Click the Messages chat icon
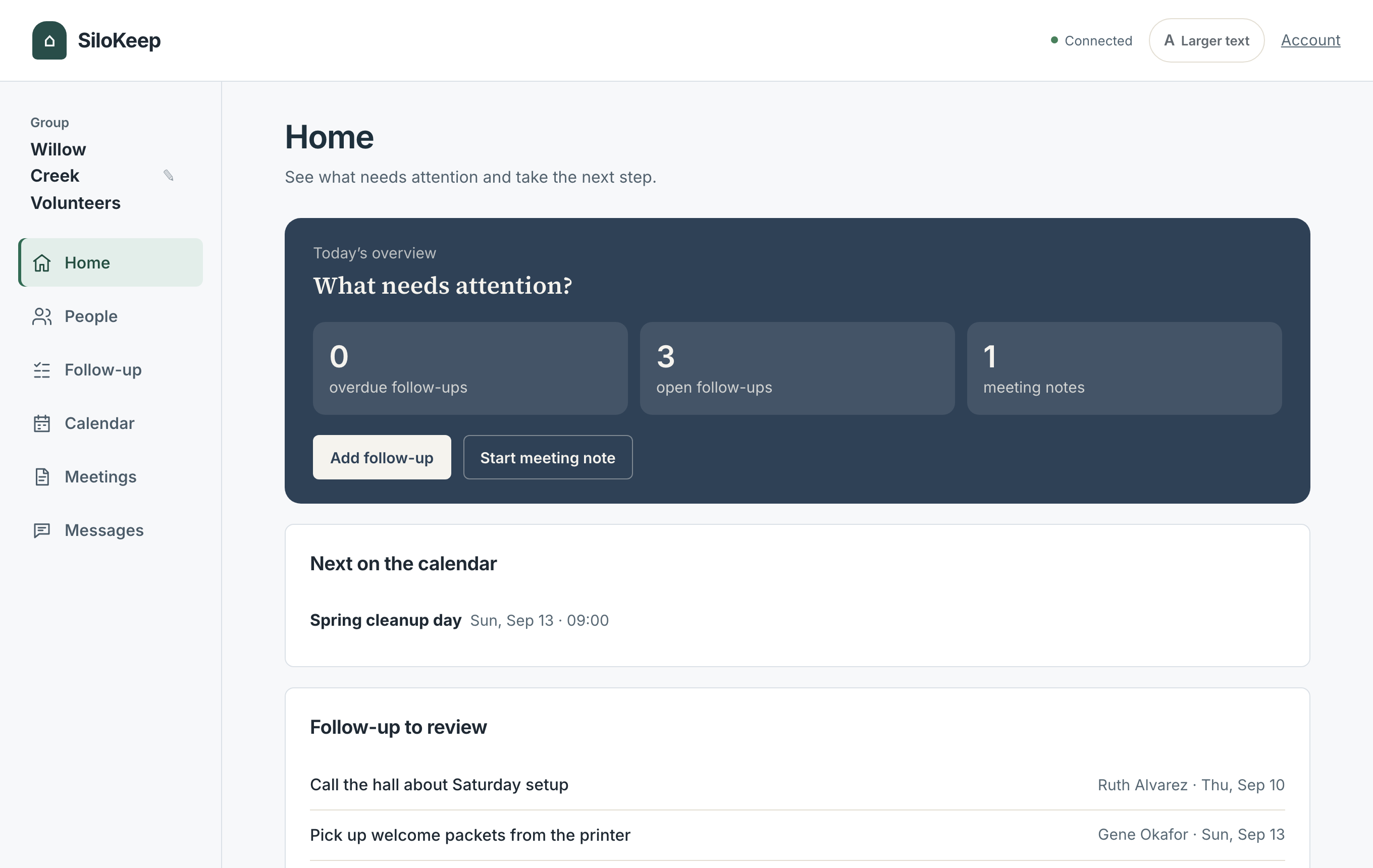This screenshot has width=1373, height=868. point(41,530)
